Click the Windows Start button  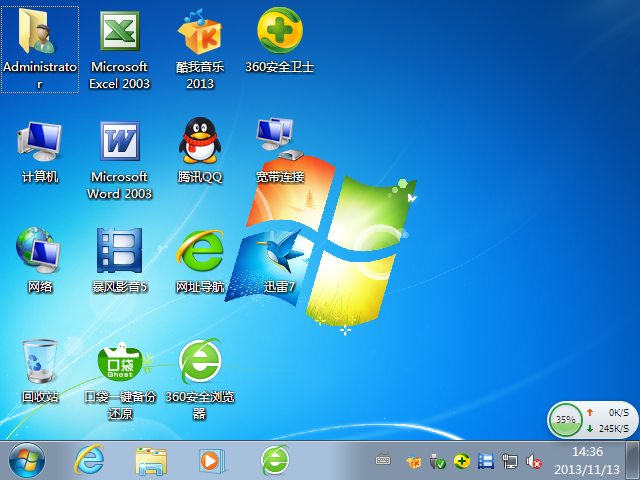coord(26,460)
